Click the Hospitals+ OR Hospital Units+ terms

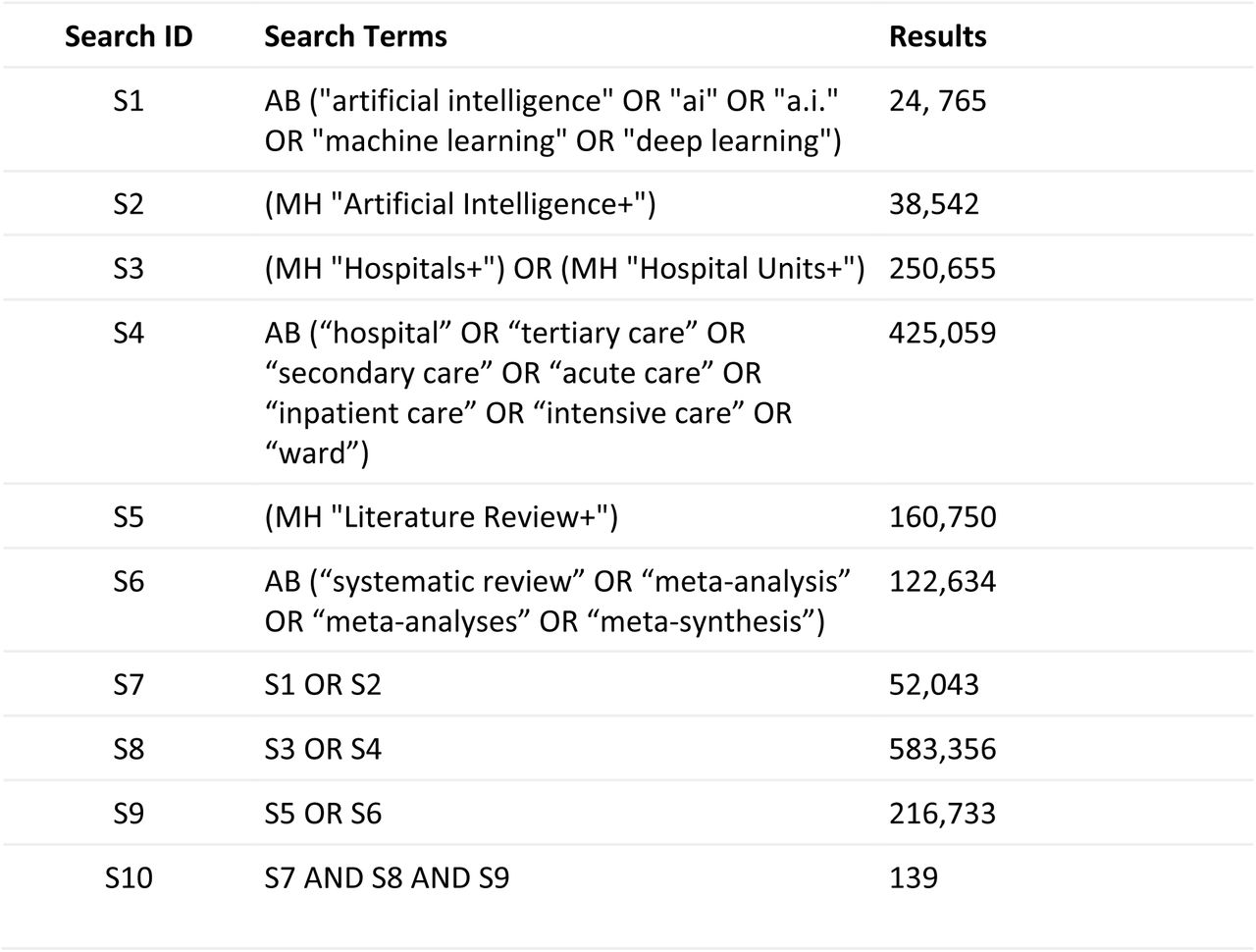click(564, 268)
